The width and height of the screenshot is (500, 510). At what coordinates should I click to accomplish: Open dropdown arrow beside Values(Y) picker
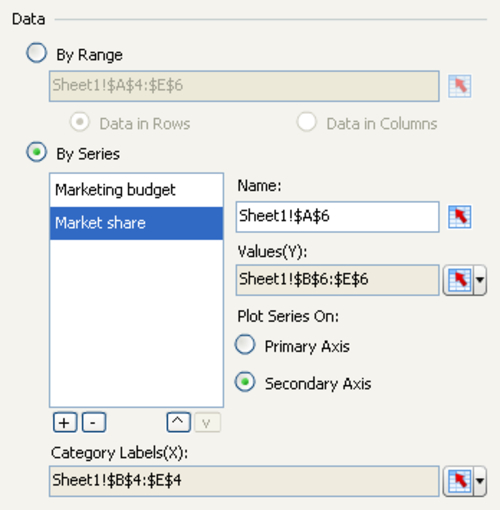pos(480,280)
